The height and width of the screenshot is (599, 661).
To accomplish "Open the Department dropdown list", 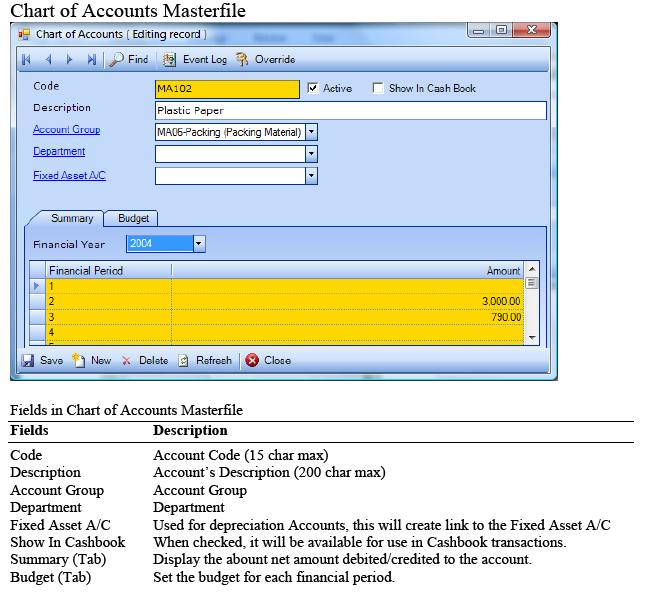I will coord(311,154).
